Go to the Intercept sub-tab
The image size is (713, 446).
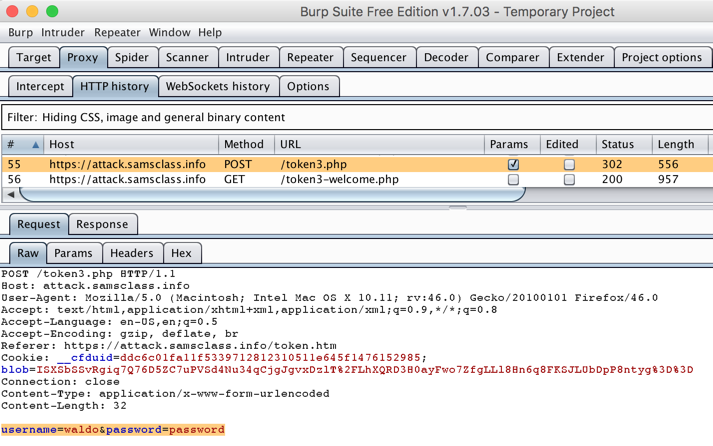pos(40,86)
